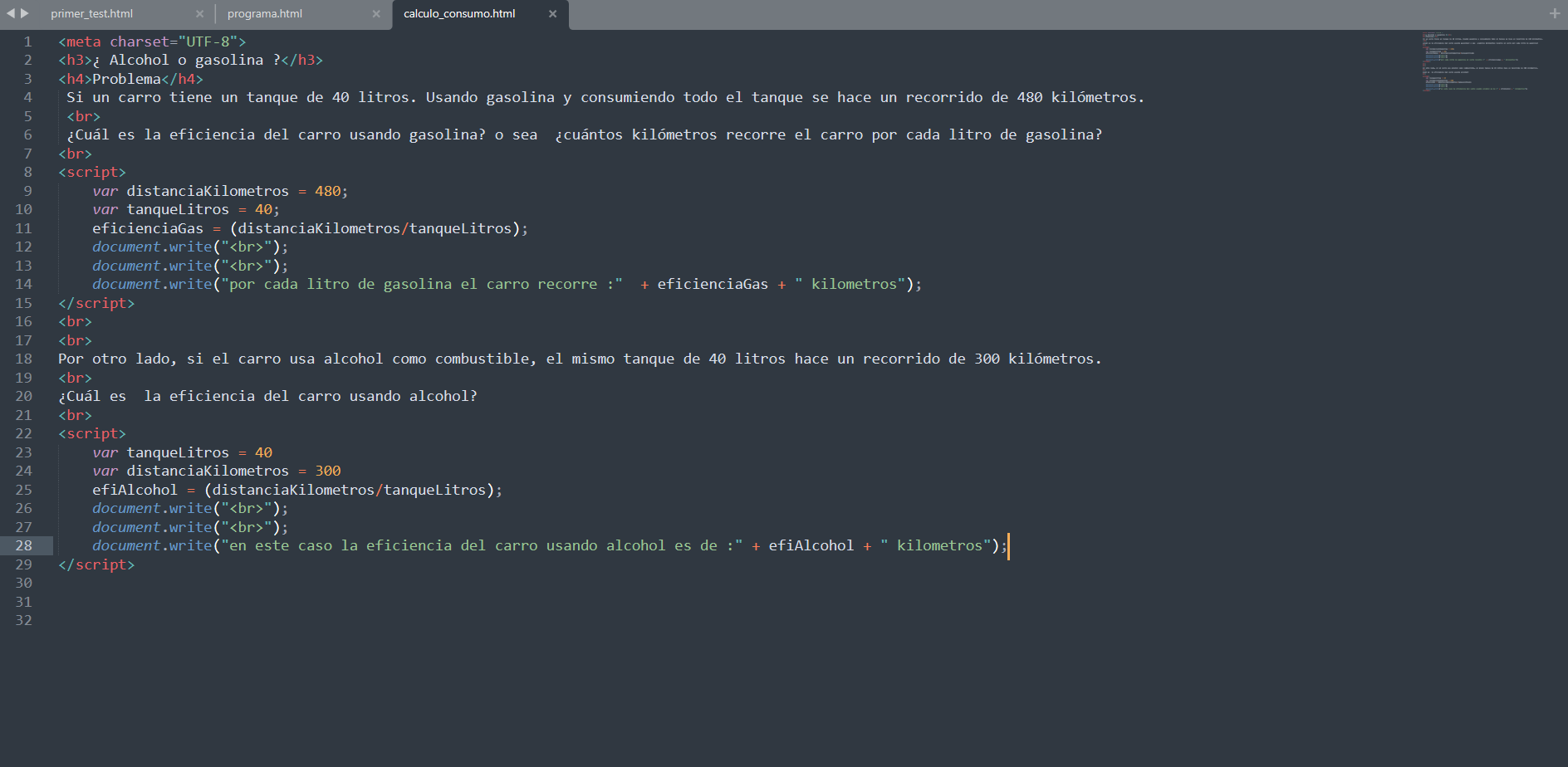
Task: Click 'tanqueLitros = 40' on line 23
Action: [199, 452]
